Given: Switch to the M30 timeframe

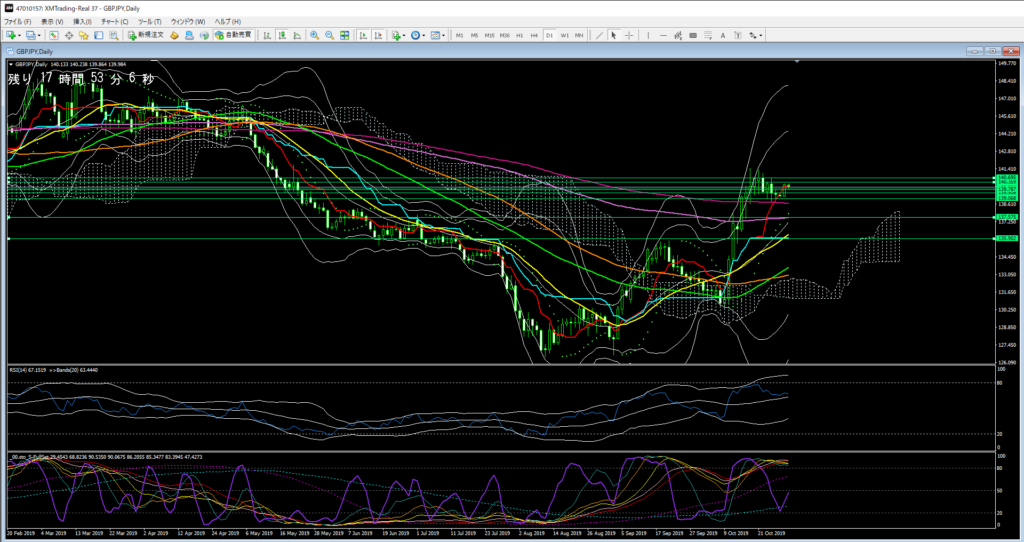Looking at the screenshot, I should [504, 35].
